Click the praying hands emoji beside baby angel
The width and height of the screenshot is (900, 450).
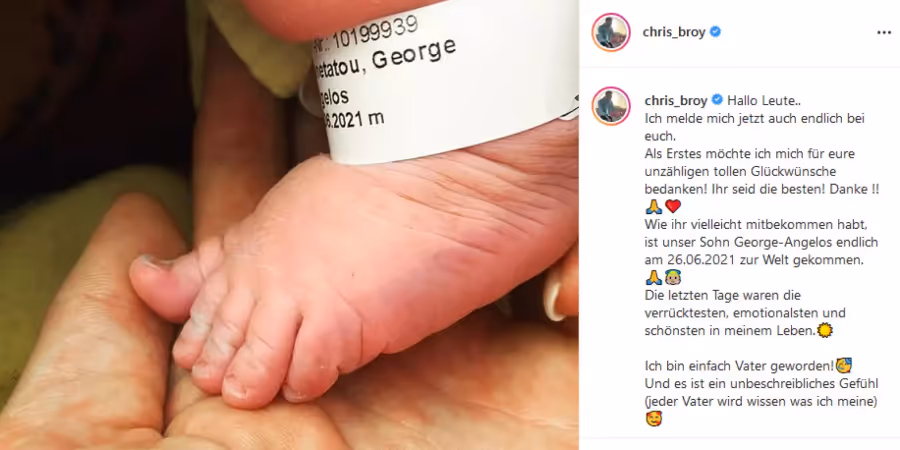tap(654, 278)
